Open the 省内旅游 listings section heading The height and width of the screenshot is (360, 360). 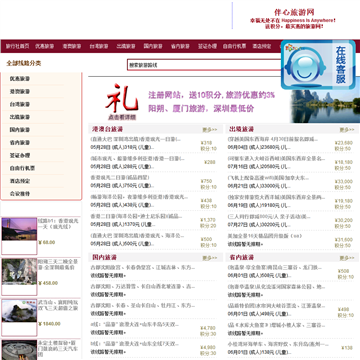[x=241, y=257]
